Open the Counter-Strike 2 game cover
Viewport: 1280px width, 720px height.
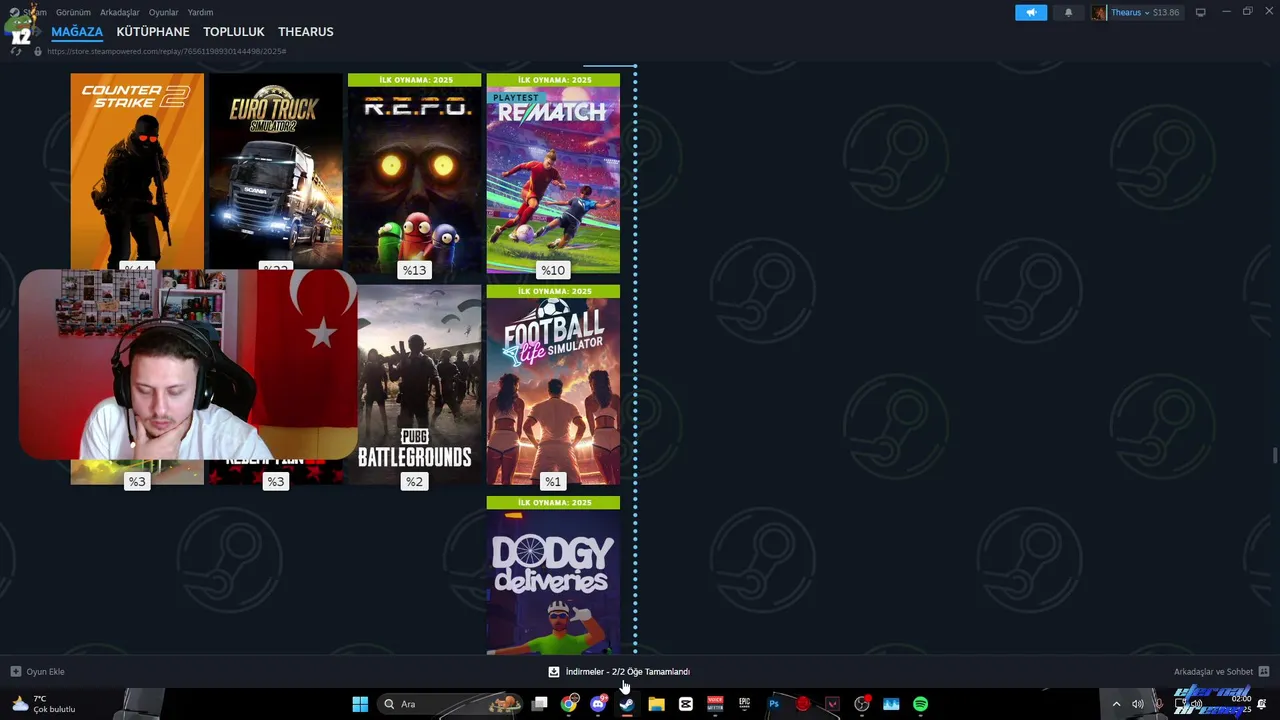tap(137, 170)
